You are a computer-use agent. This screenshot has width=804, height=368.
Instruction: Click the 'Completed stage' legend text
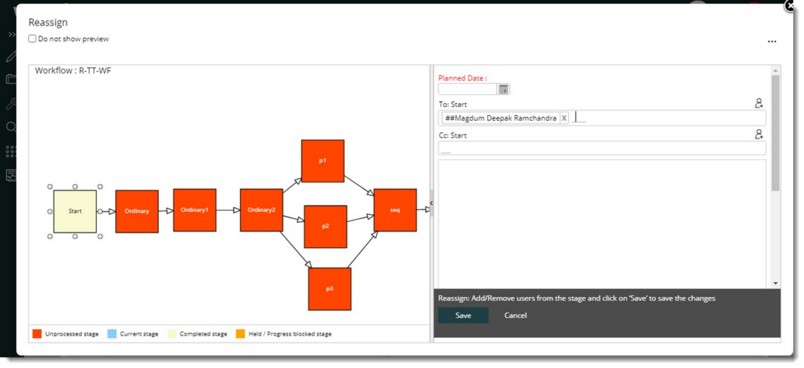tap(203, 334)
